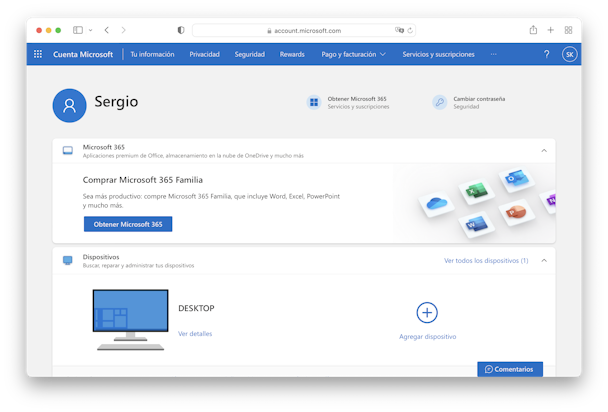The image size is (608, 412).
Task: Open the SK account avatar menu
Action: [x=569, y=54]
